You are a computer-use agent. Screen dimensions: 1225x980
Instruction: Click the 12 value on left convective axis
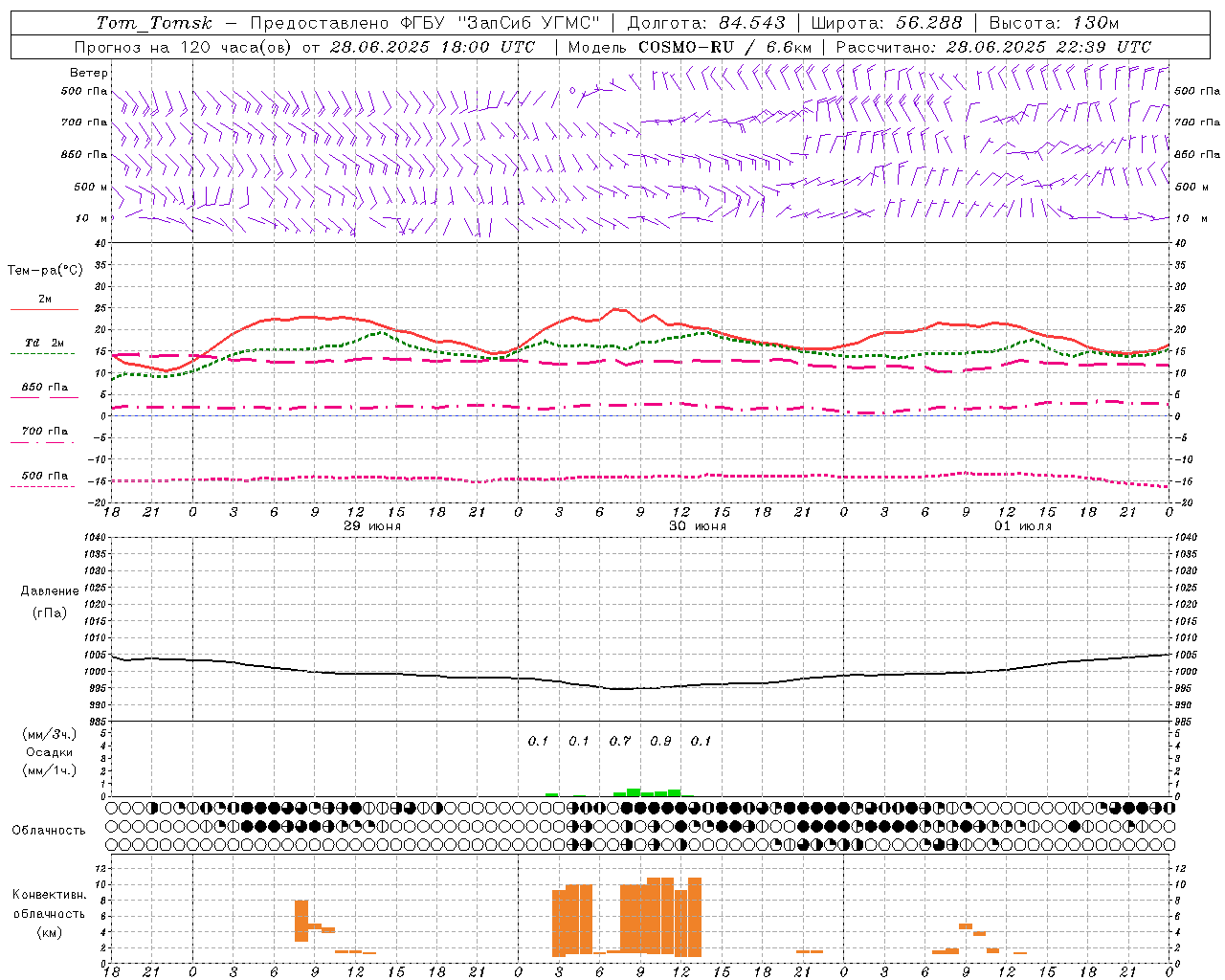pyautogui.click(x=100, y=868)
